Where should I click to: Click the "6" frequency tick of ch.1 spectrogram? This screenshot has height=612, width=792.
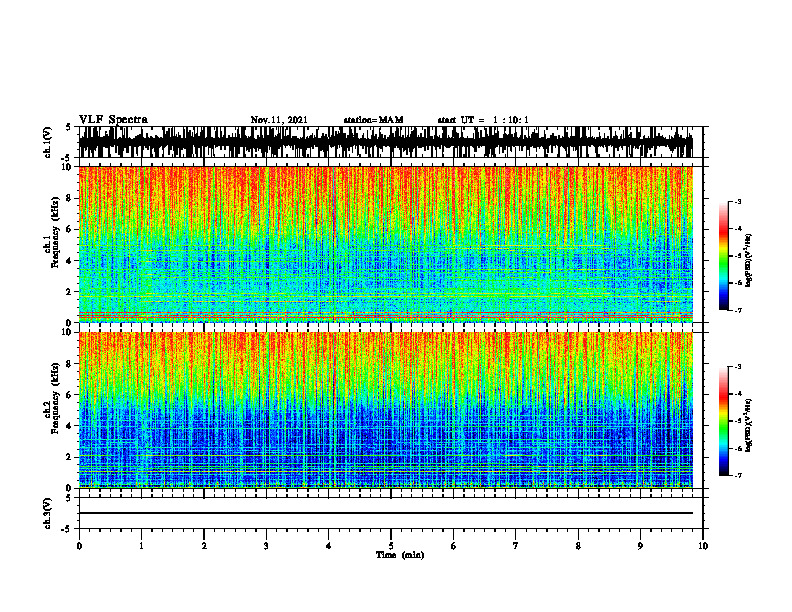click(70, 229)
